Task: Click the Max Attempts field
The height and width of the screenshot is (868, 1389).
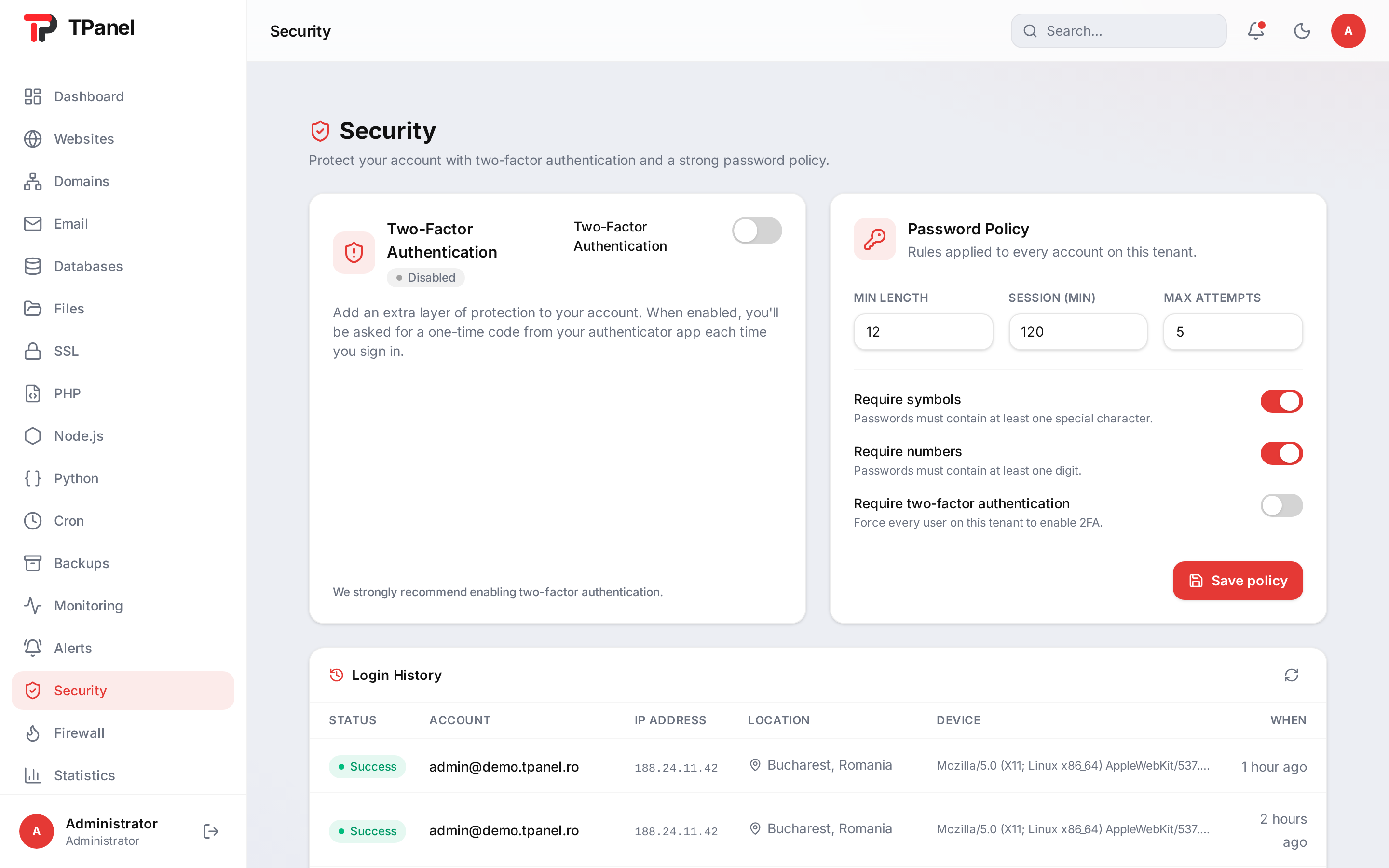Action: tap(1233, 332)
